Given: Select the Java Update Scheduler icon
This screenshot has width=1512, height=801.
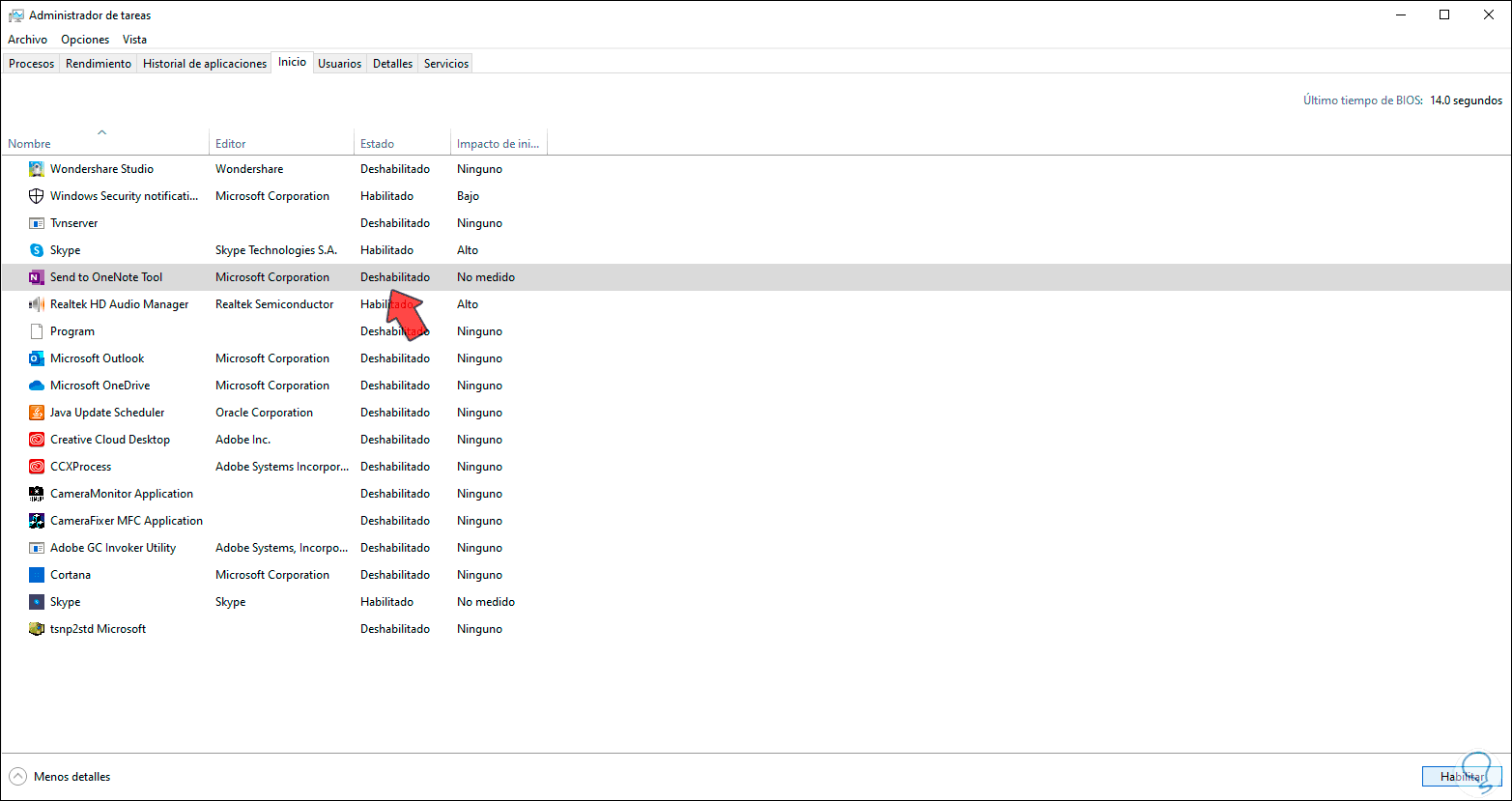Looking at the screenshot, I should pyautogui.click(x=37, y=413).
